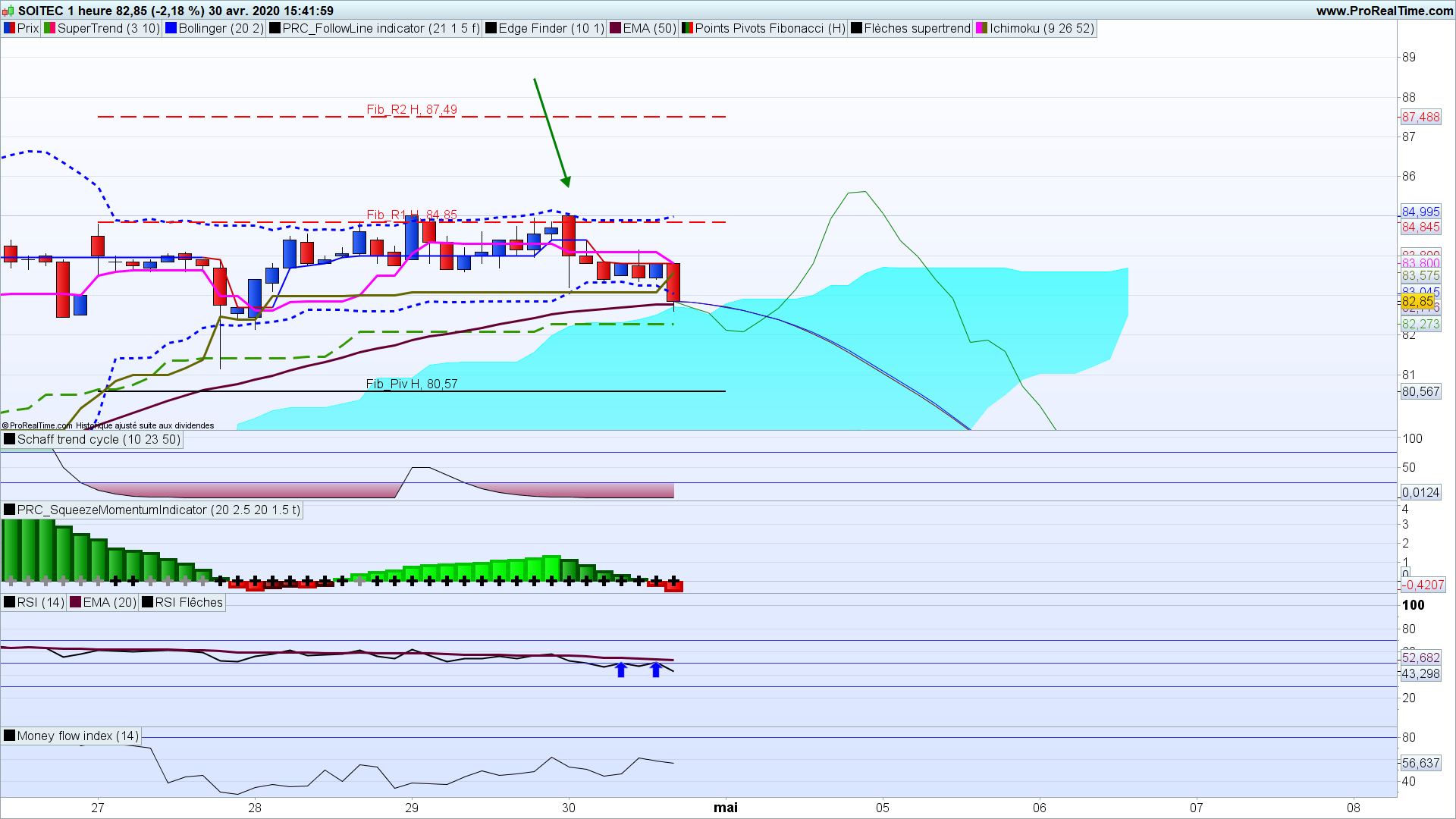Click the Prix color swatch icon
Viewport: 1456px width, 819px height.
9,28
